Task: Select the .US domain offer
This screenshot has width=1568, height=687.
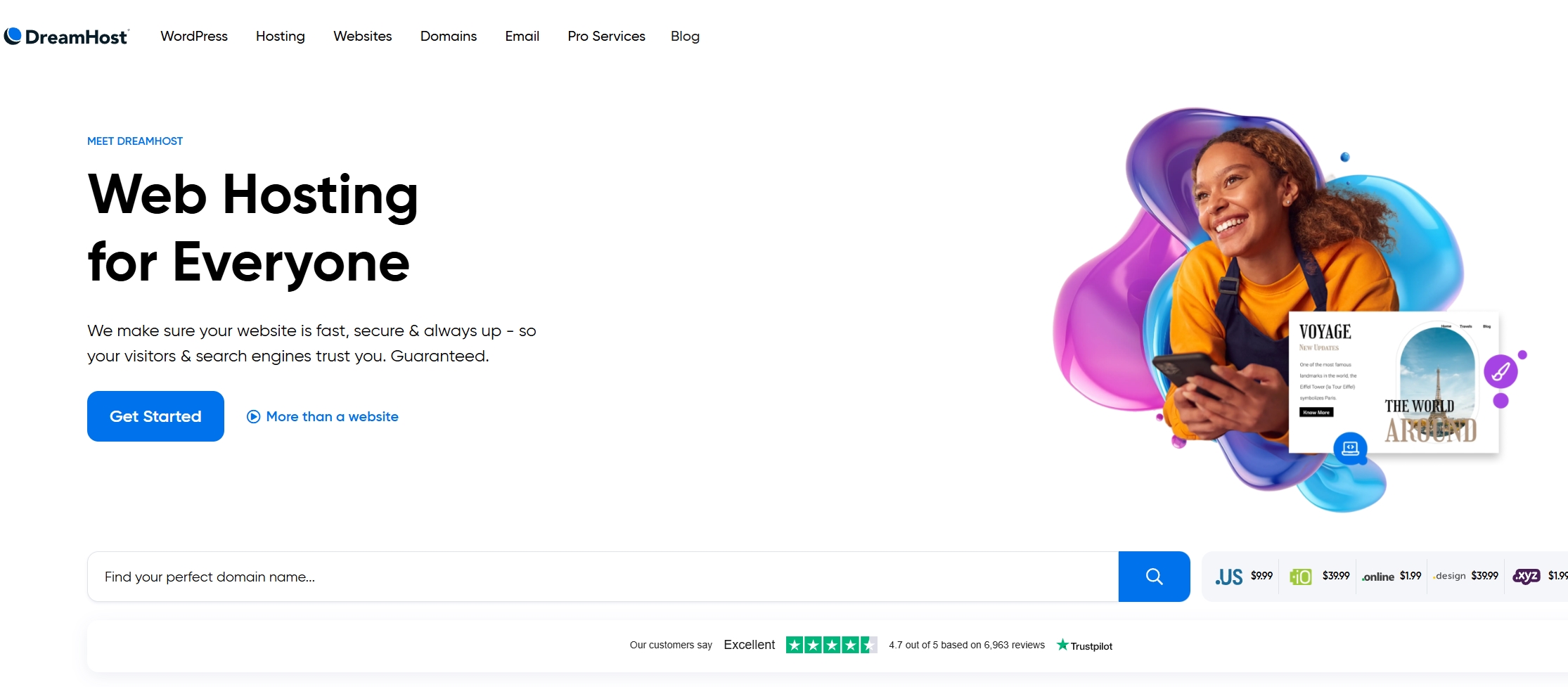Action: [1243, 577]
